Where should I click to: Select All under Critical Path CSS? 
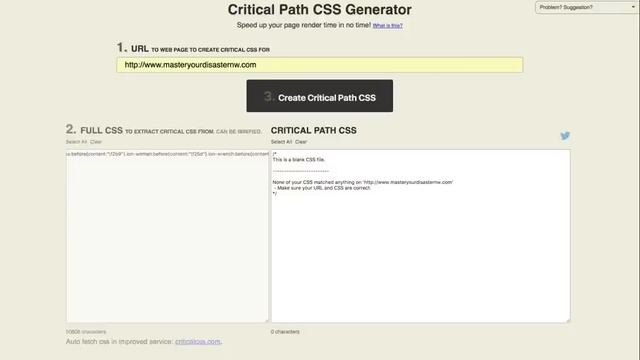coord(281,142)
